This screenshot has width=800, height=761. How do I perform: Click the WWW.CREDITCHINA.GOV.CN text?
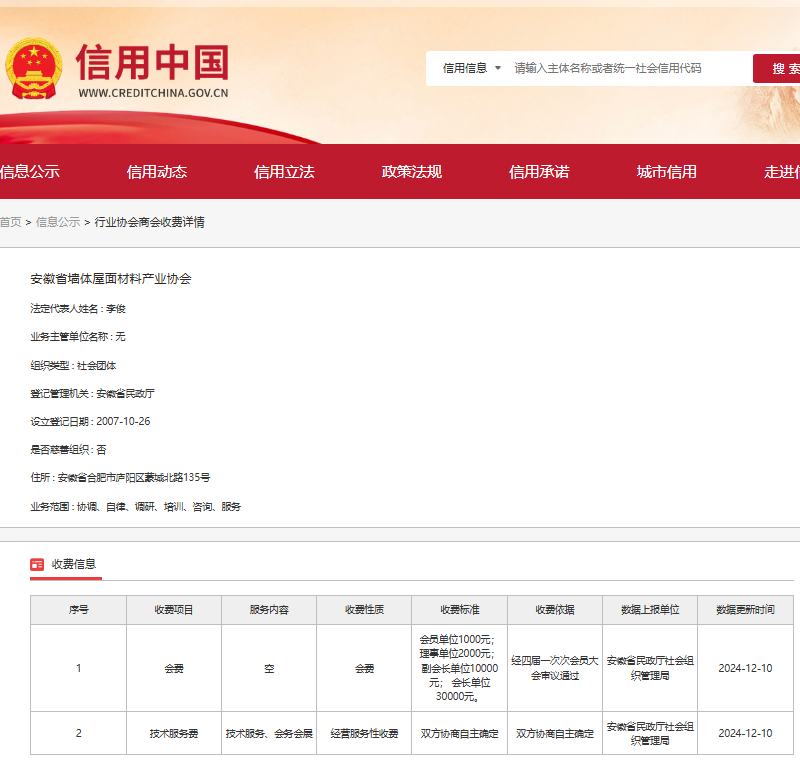click(153, 94)
